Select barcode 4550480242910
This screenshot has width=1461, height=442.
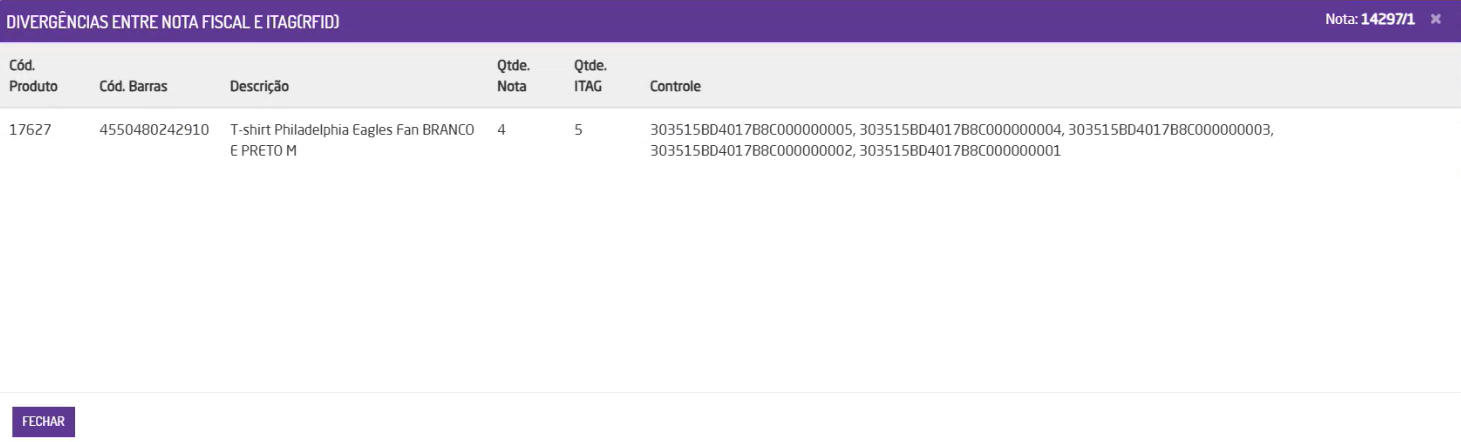[154, 130]
